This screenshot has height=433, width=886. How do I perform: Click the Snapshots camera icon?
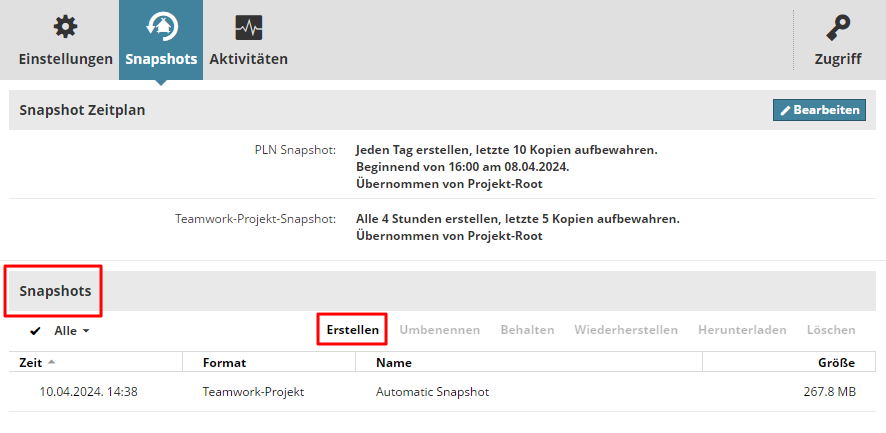(161, 27)
